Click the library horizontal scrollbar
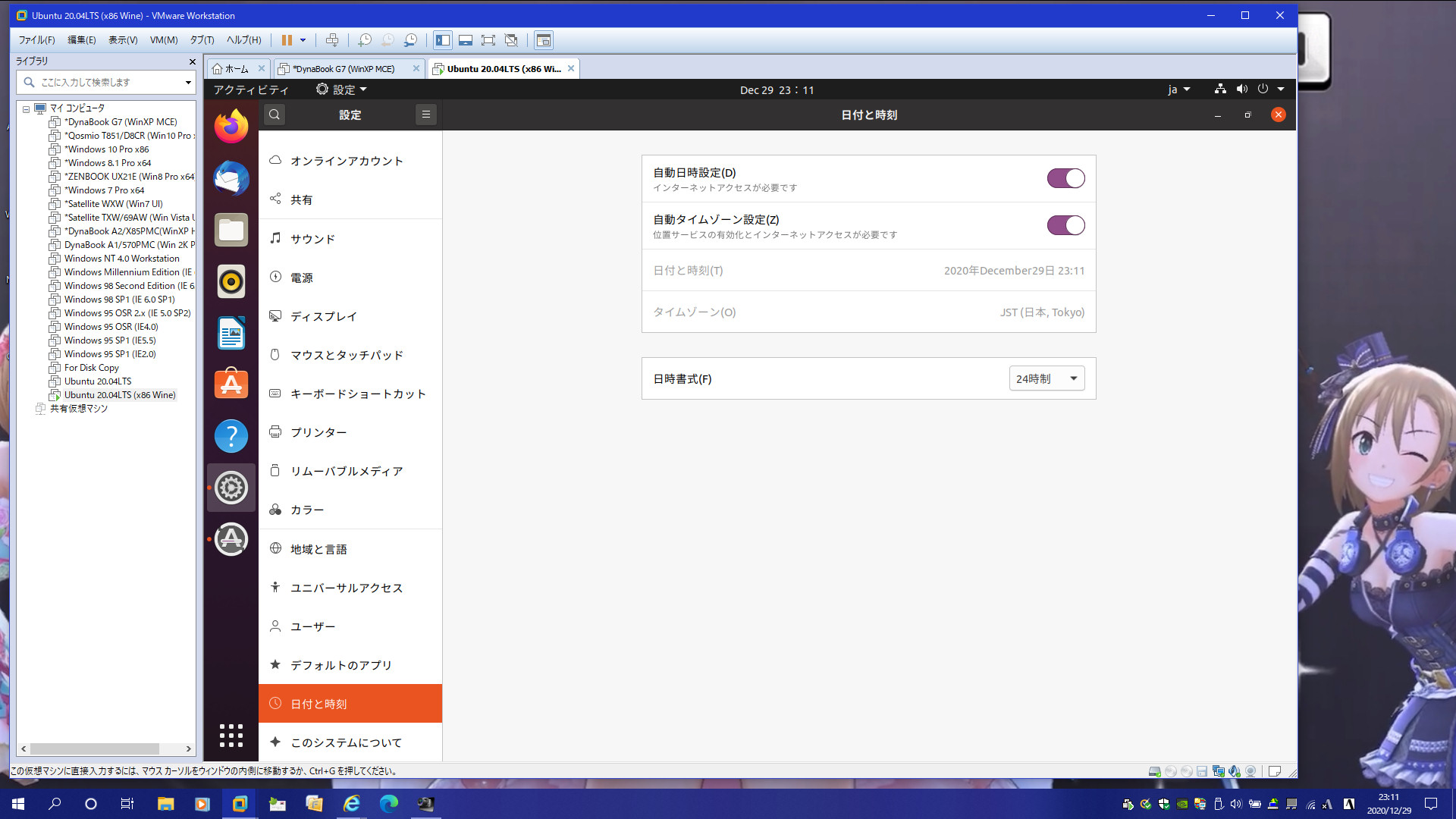 [x=95, y=748]
